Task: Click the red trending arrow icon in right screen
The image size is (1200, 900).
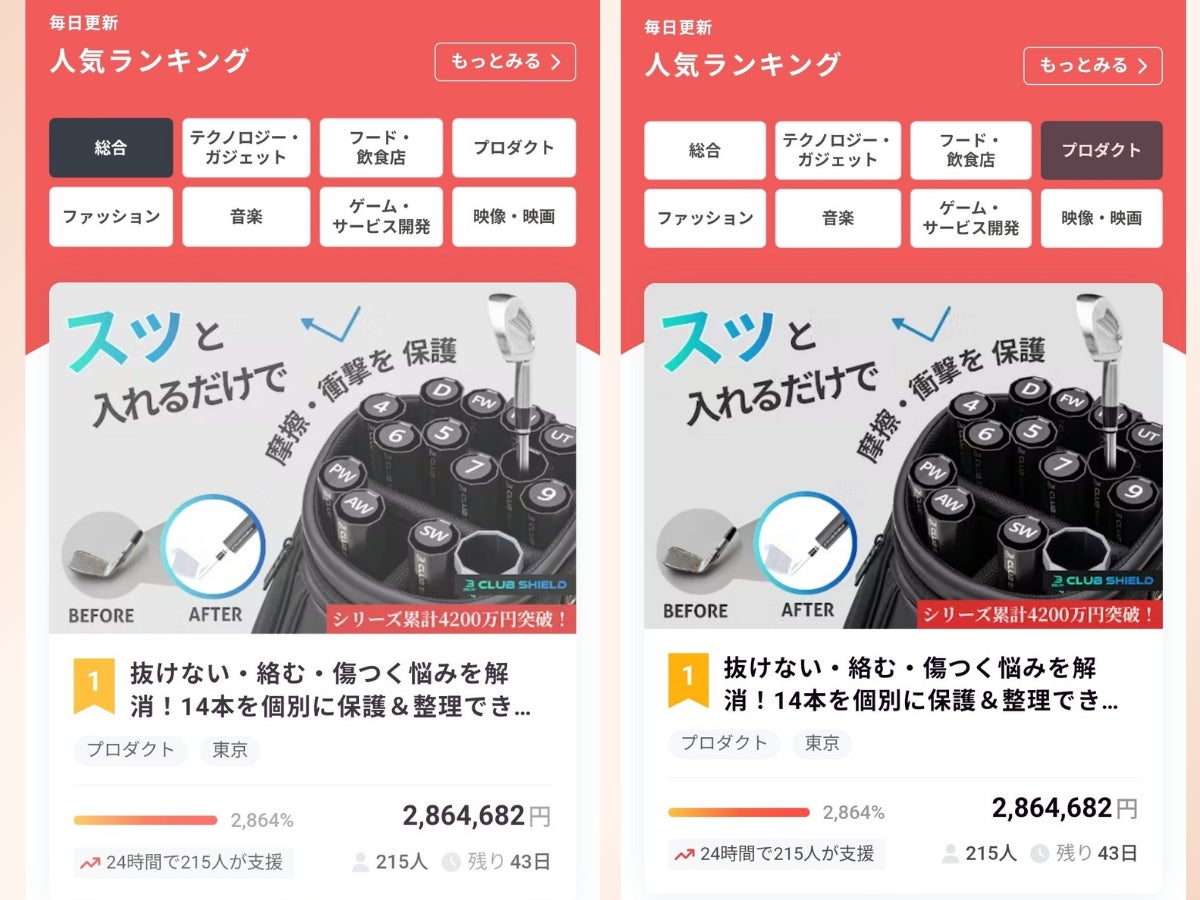Action: pos(684,854)
